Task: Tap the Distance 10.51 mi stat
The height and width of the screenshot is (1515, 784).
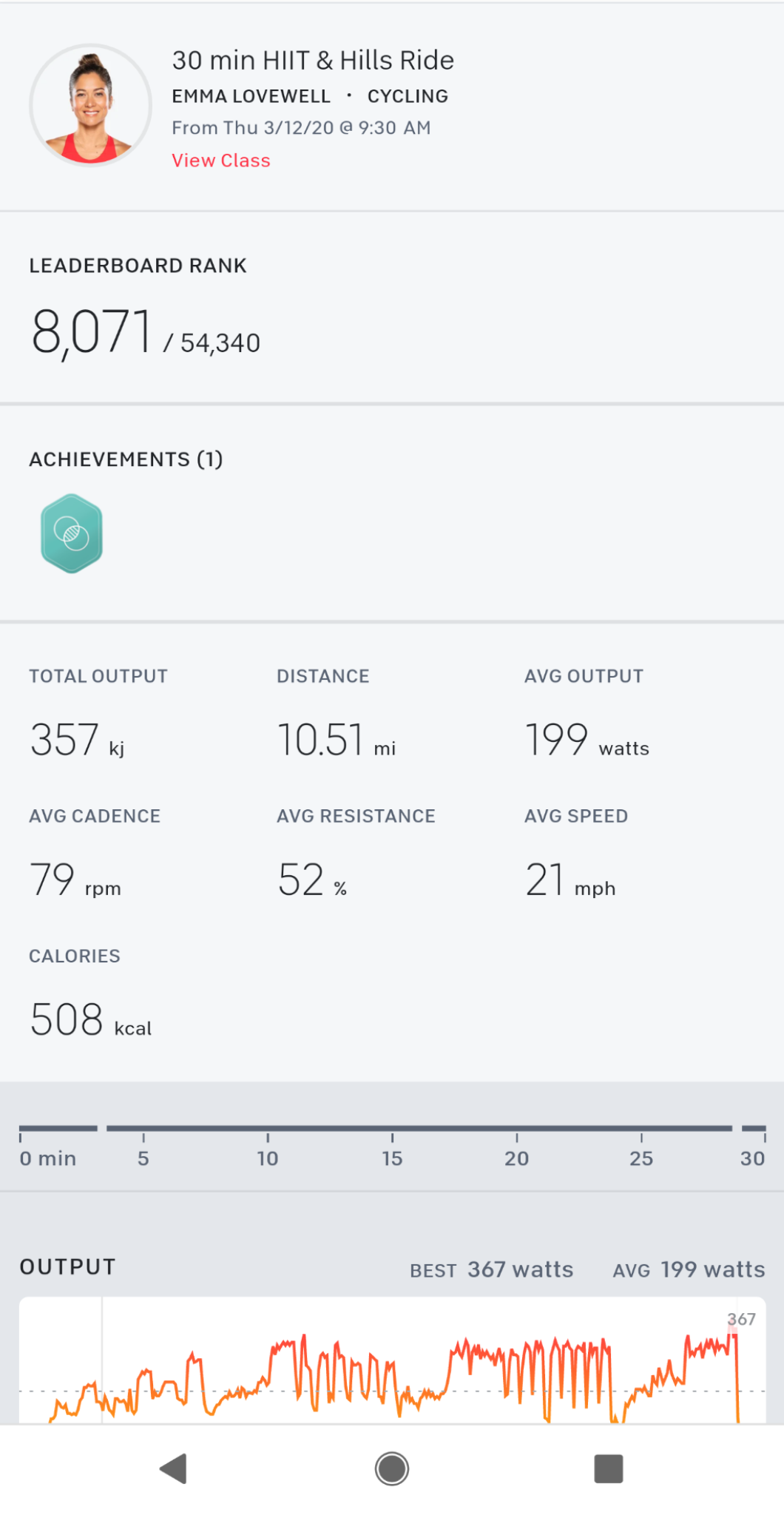Action: click(x=337, y=740)
